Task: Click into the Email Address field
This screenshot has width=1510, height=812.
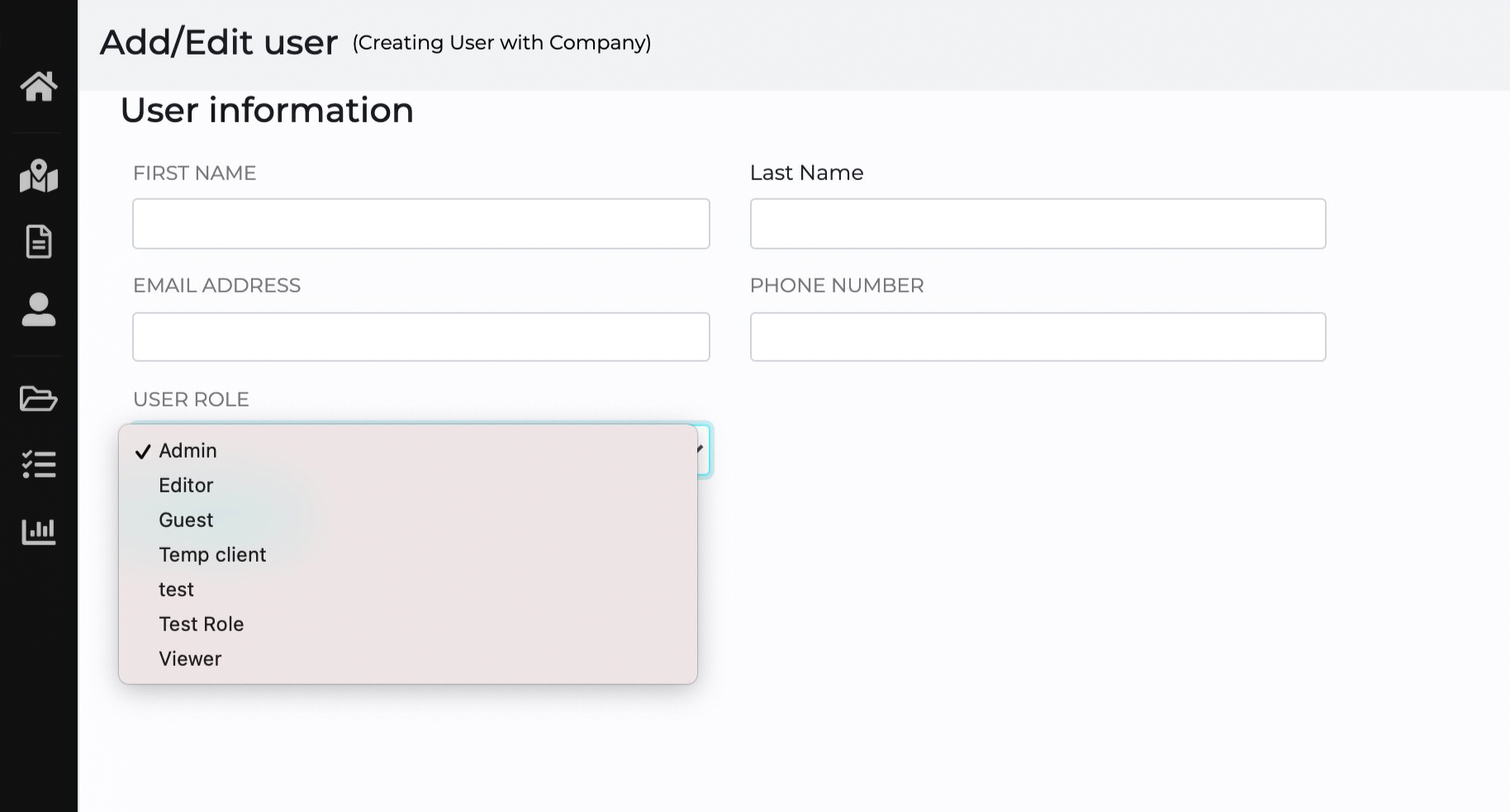Action: pos(421,337)
